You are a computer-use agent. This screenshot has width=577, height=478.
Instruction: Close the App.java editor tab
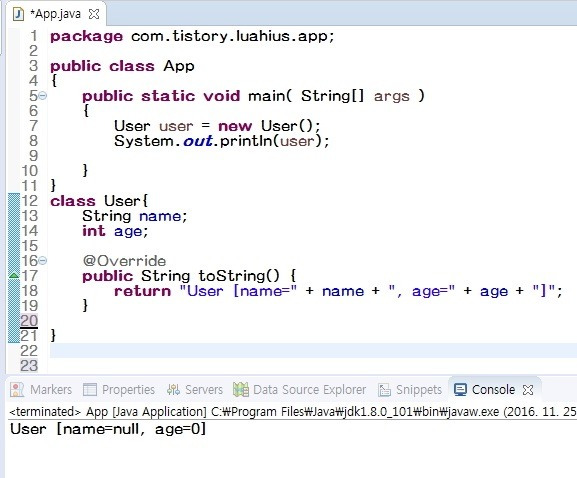tap(94, 14)
